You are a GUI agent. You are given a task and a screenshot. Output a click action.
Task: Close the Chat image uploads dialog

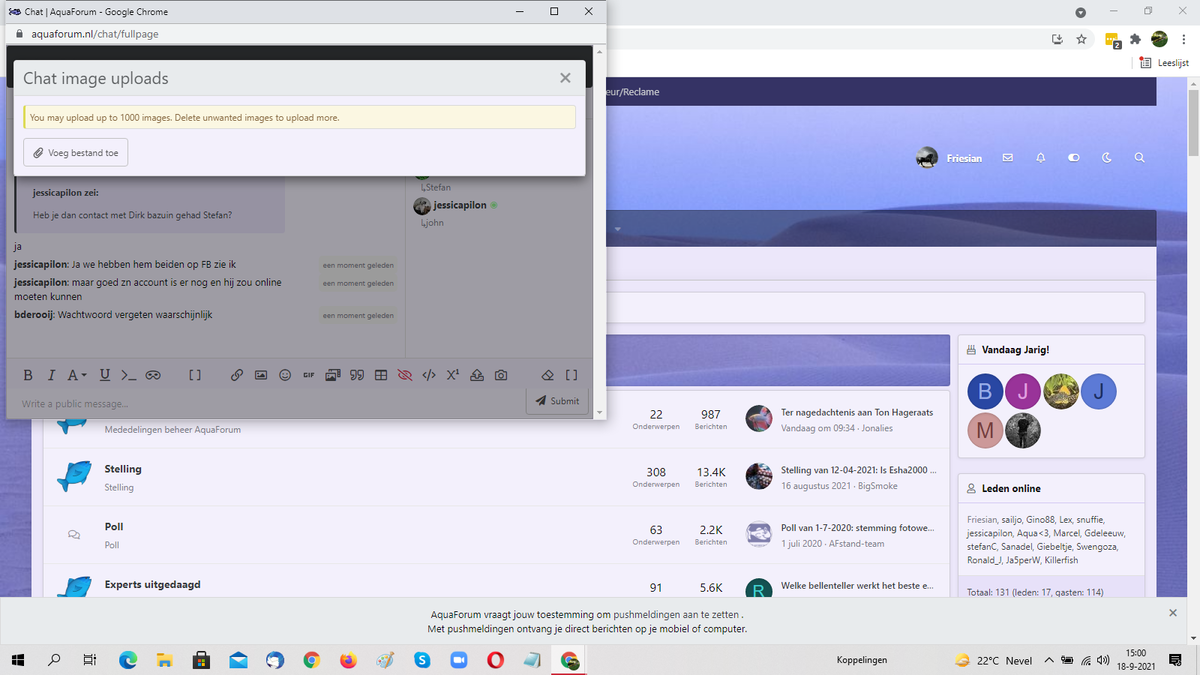(565, 78)
